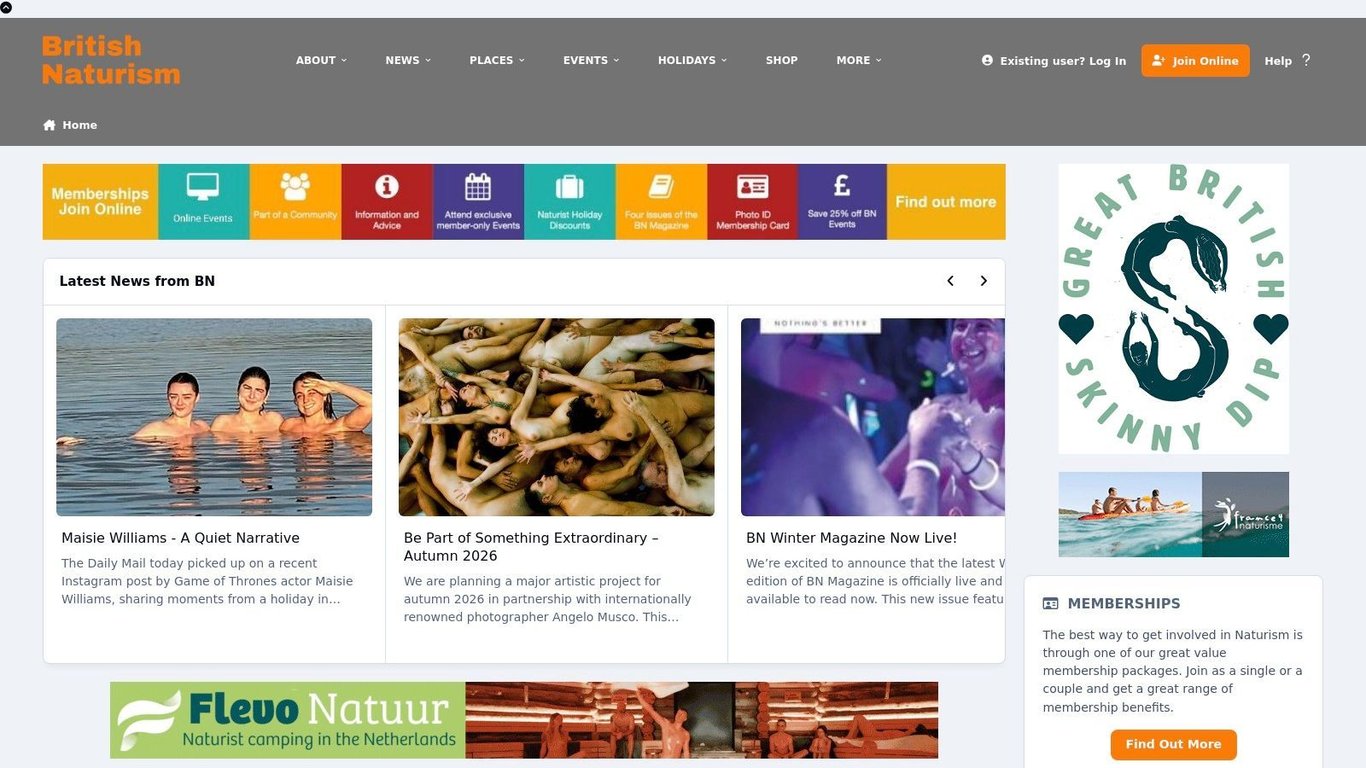Click the Part of a Community people icon
This screenshot has width=1366, height=768.
point(294,190)
